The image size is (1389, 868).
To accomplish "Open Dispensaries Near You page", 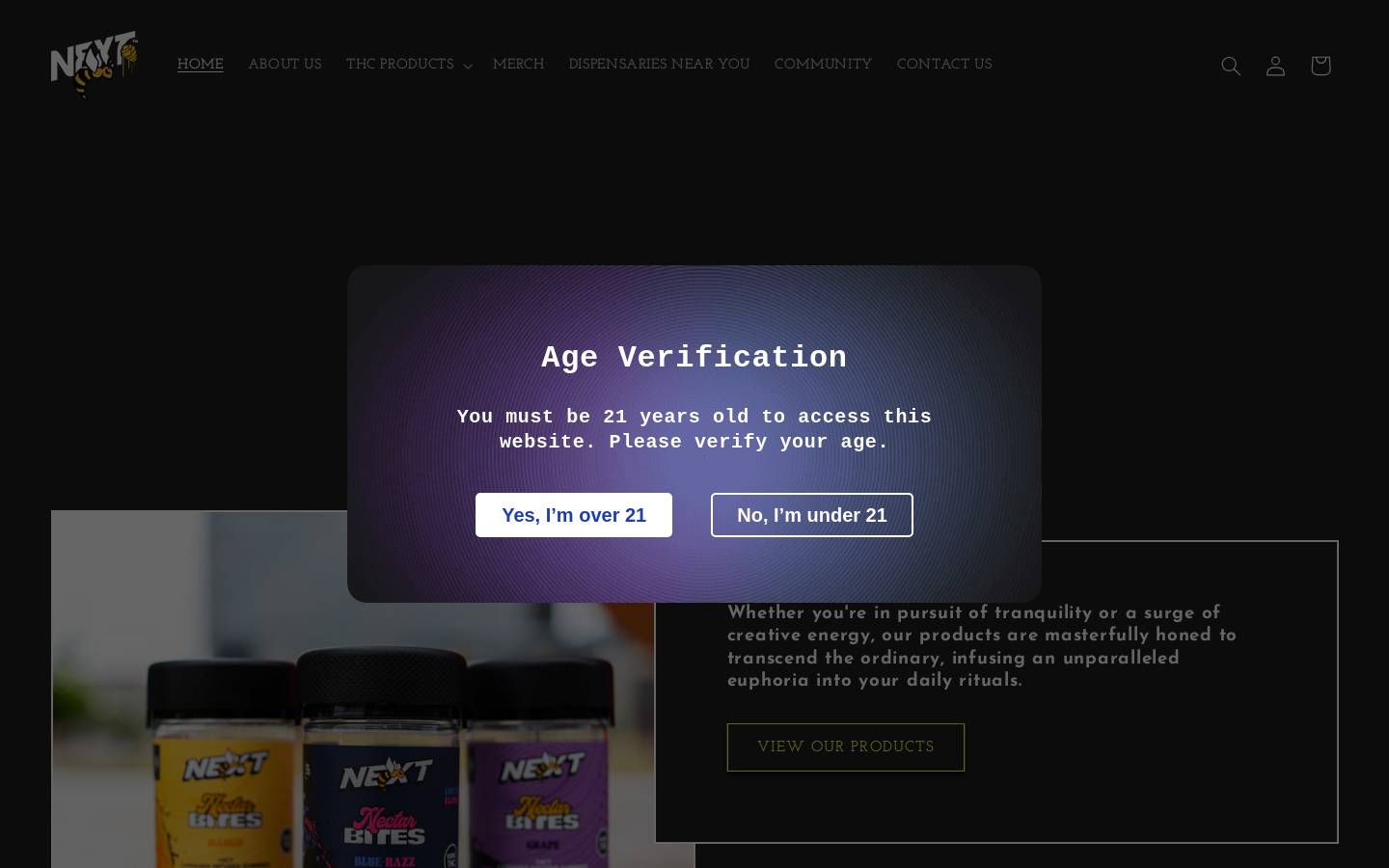I will (x=659, y=65).
